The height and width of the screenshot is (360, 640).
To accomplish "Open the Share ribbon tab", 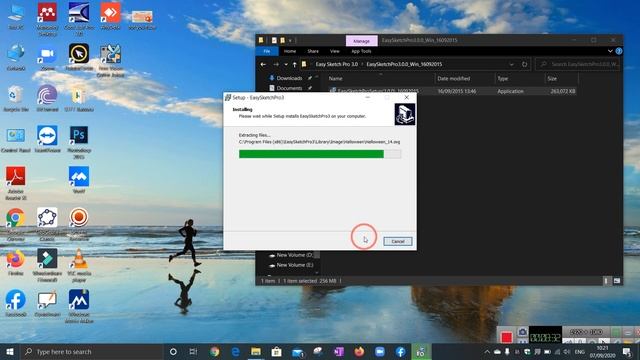I will click(x=313, y=51).
